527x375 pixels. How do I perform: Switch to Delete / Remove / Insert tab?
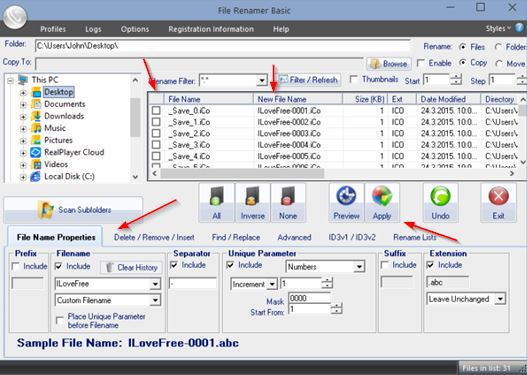point(154,237)
